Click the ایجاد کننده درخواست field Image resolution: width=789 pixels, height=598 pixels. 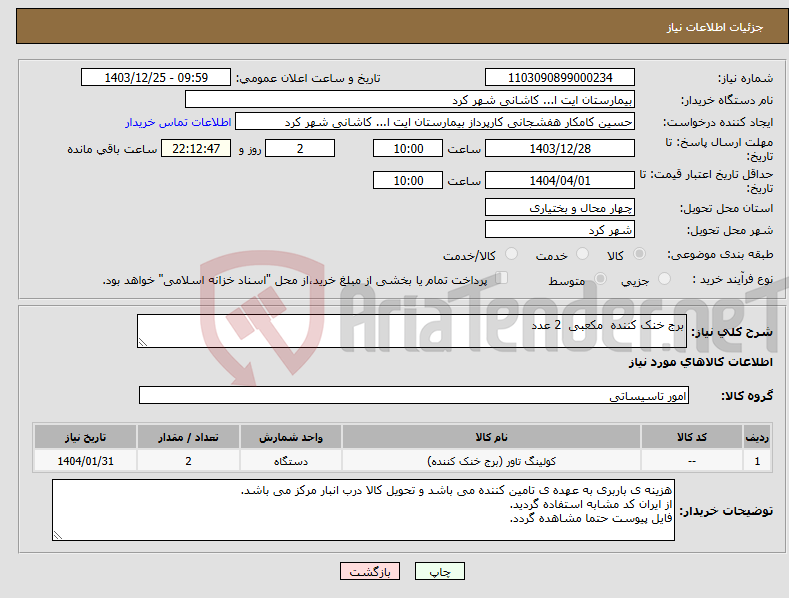435,122
